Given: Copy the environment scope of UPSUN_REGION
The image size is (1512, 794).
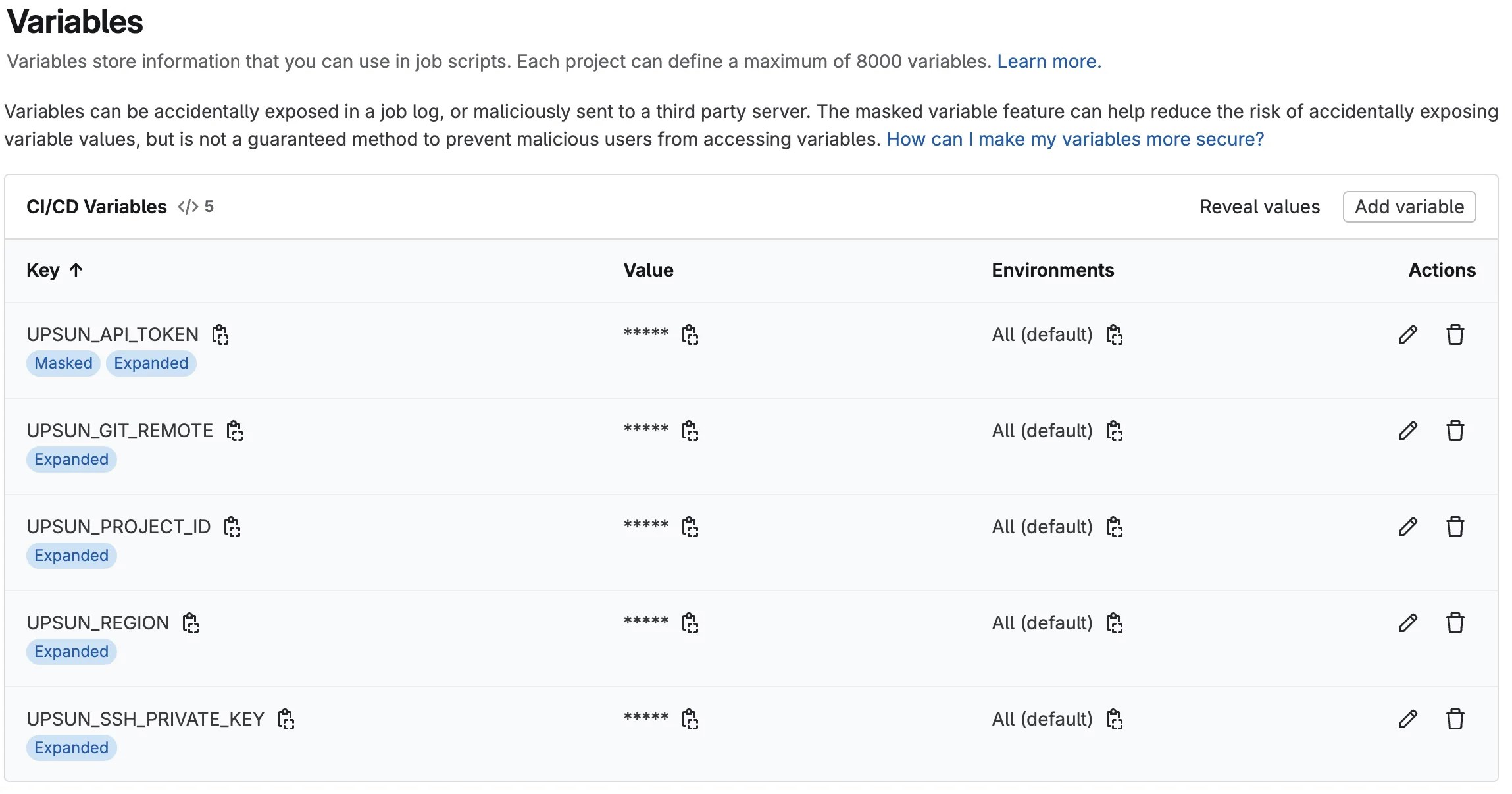Looking at the screenshot, I should pyautogui.click(x=1115, y=622).
